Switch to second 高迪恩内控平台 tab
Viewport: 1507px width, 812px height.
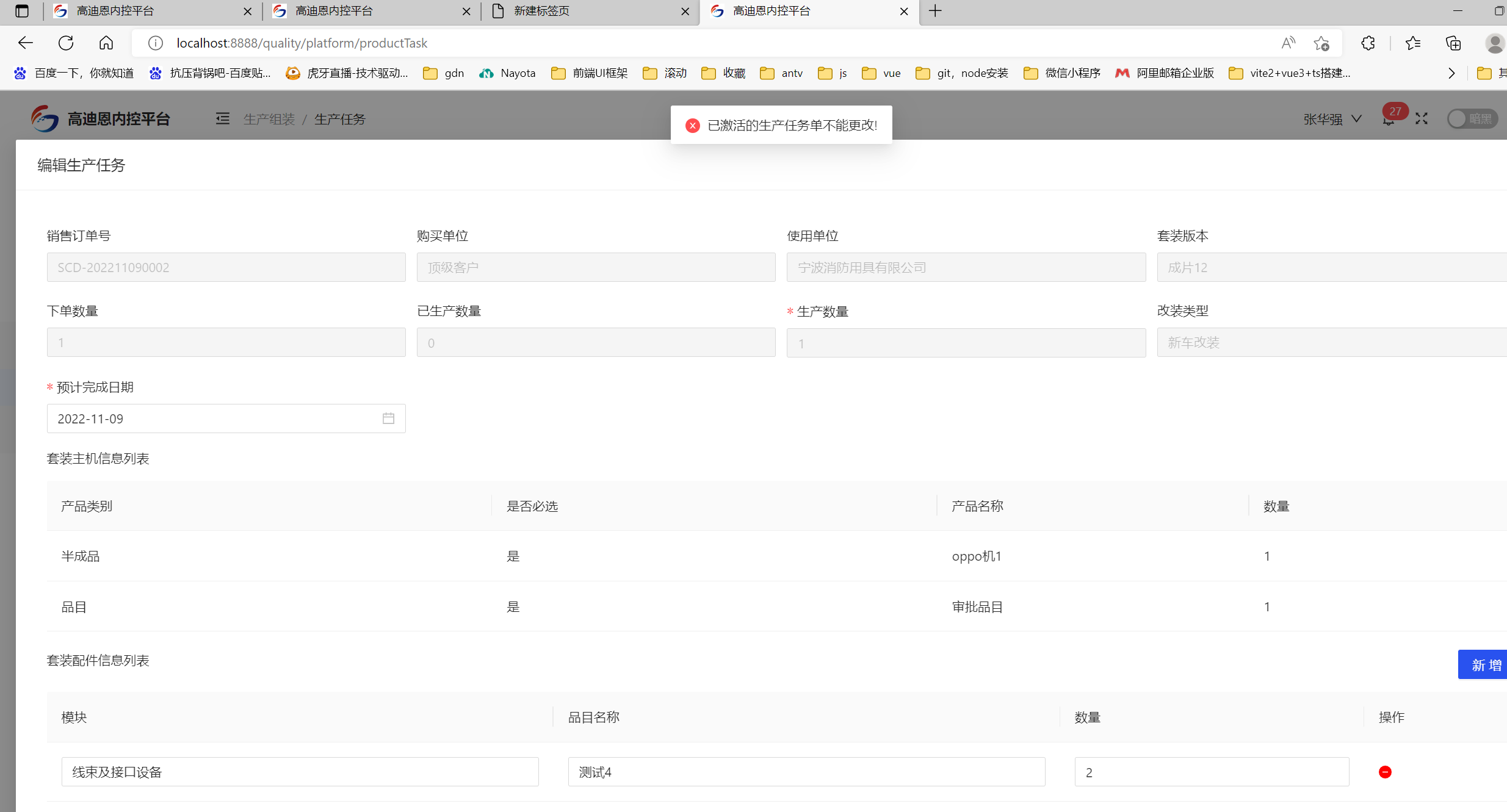pos(371,11)
